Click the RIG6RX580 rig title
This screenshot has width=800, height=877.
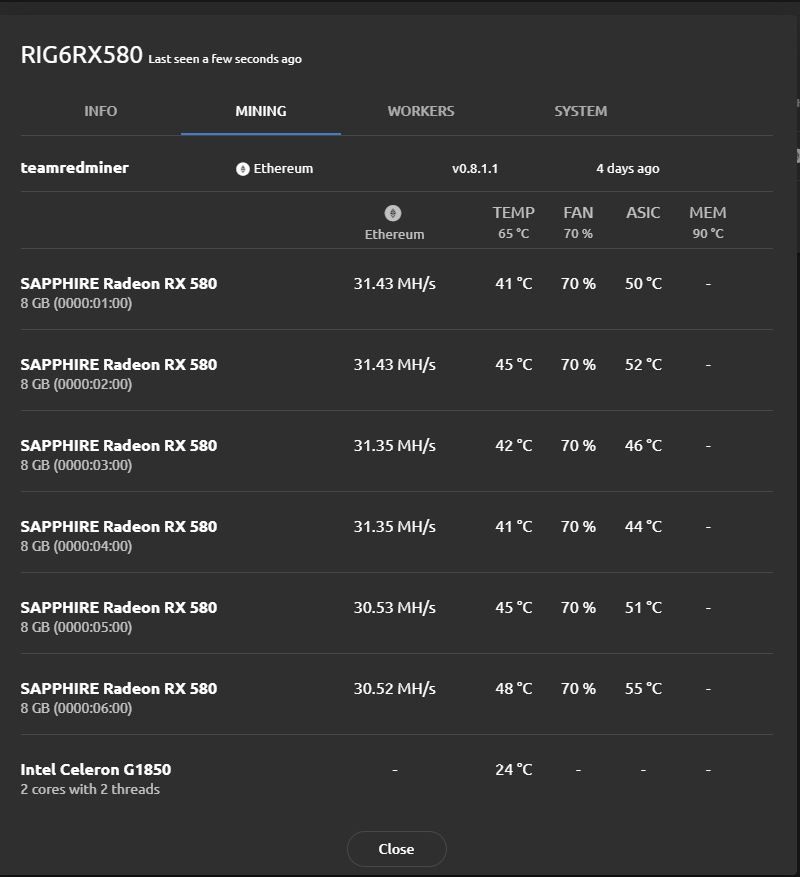[x=82, y=55]
